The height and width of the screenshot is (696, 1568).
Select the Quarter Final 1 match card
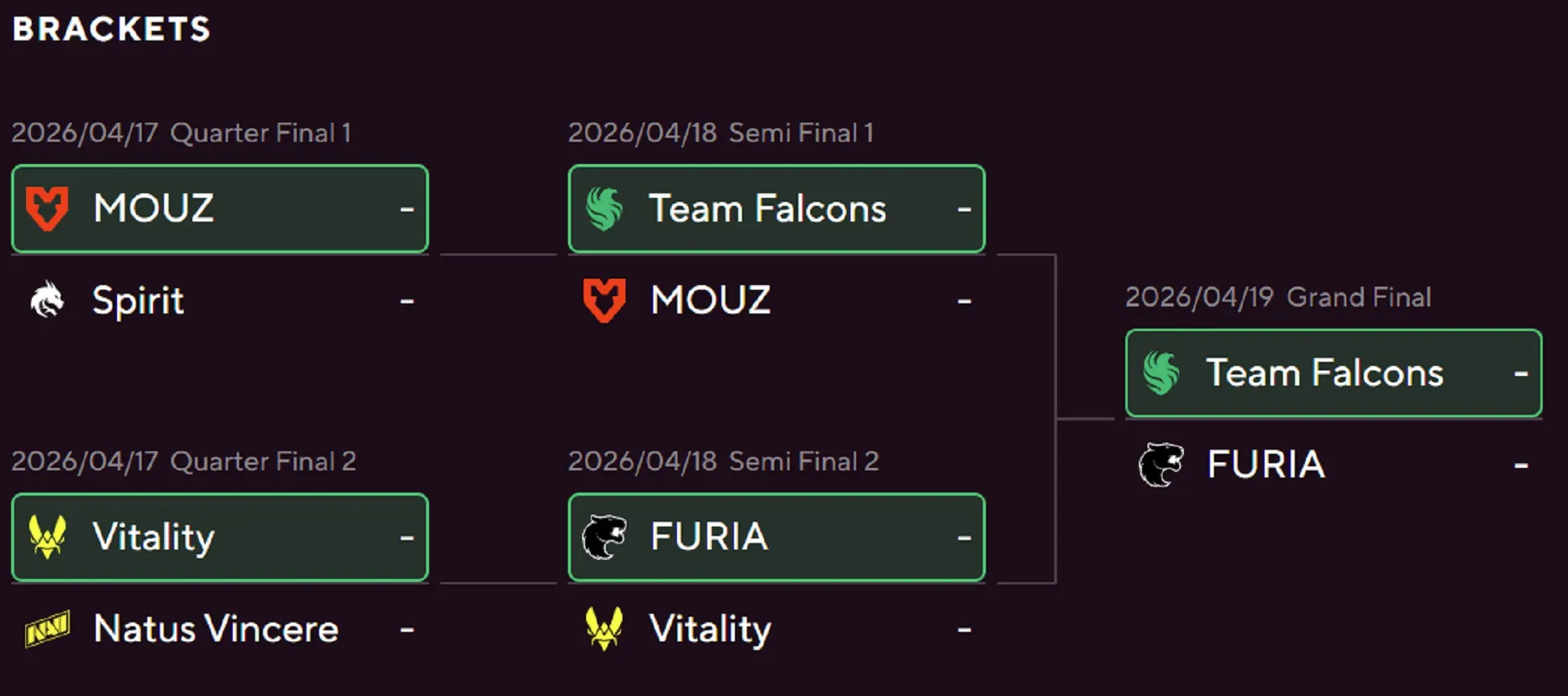pyautogui.click(x=219, y=208)
